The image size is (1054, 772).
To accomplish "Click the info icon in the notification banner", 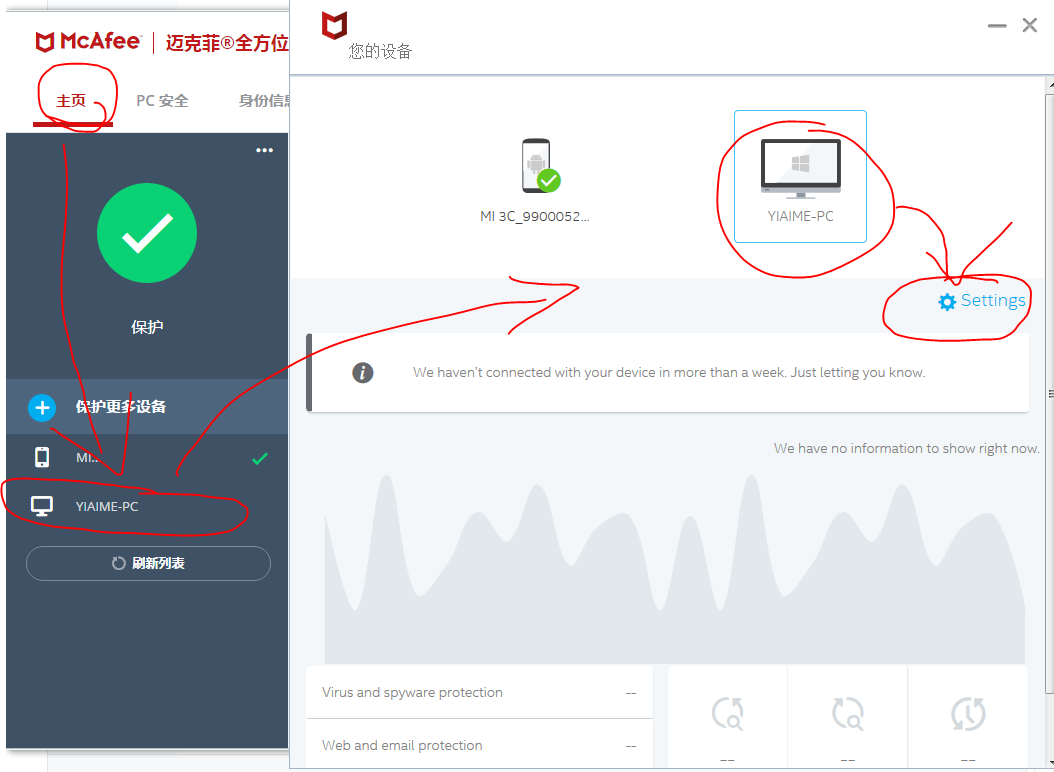I will [363, 373].
